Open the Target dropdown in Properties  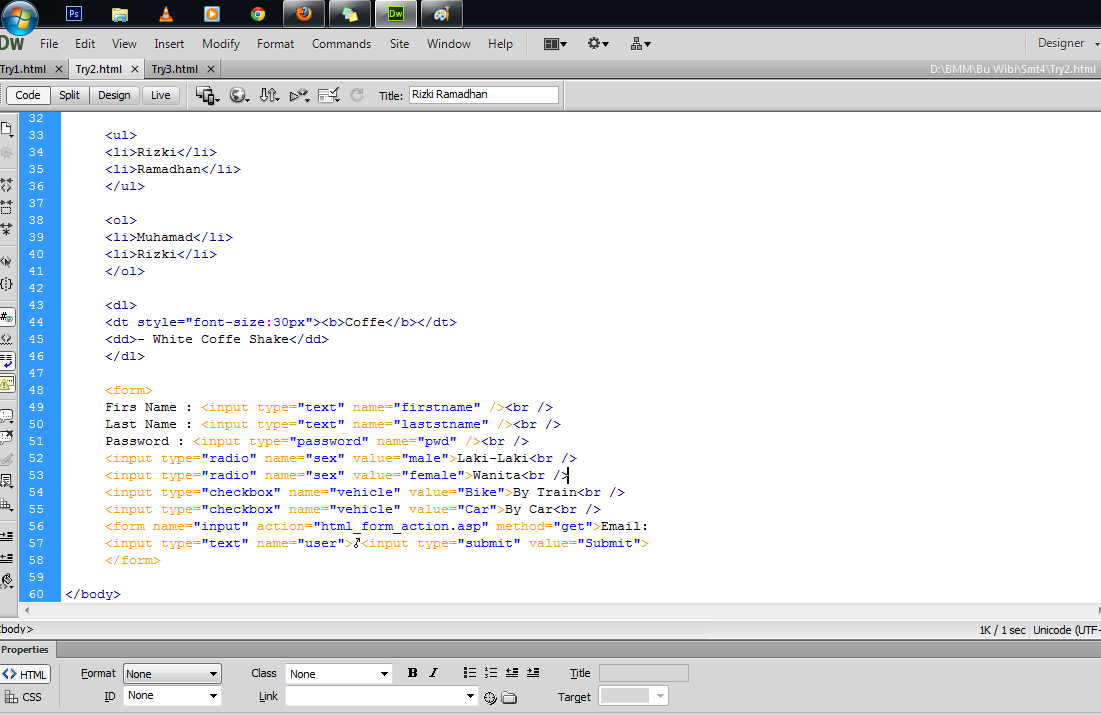tap(633, 696)
